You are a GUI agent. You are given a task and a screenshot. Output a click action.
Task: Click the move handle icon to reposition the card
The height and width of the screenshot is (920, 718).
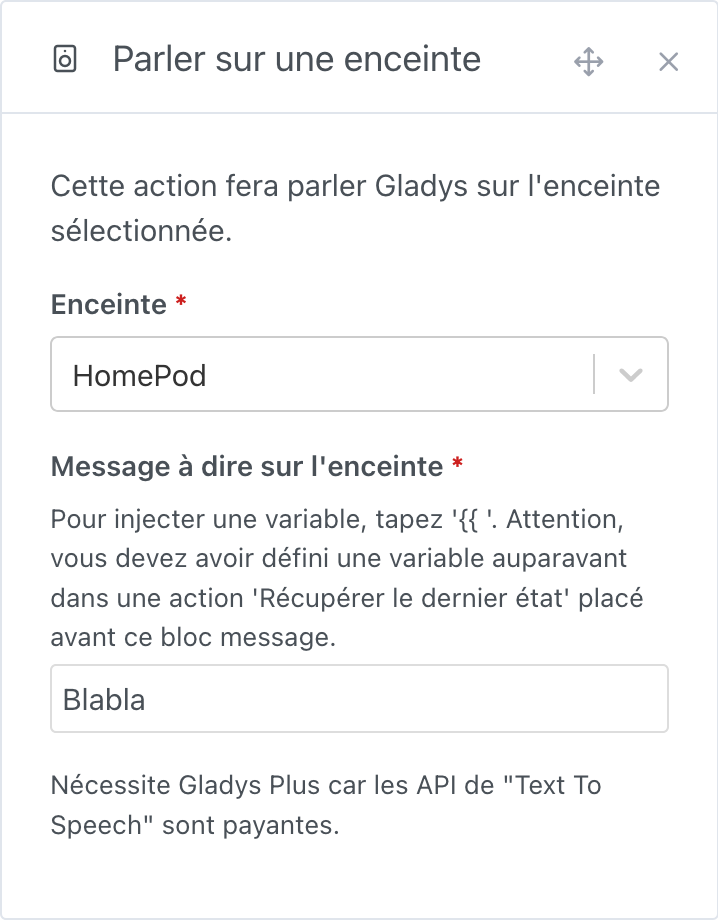tap(588, 61)
